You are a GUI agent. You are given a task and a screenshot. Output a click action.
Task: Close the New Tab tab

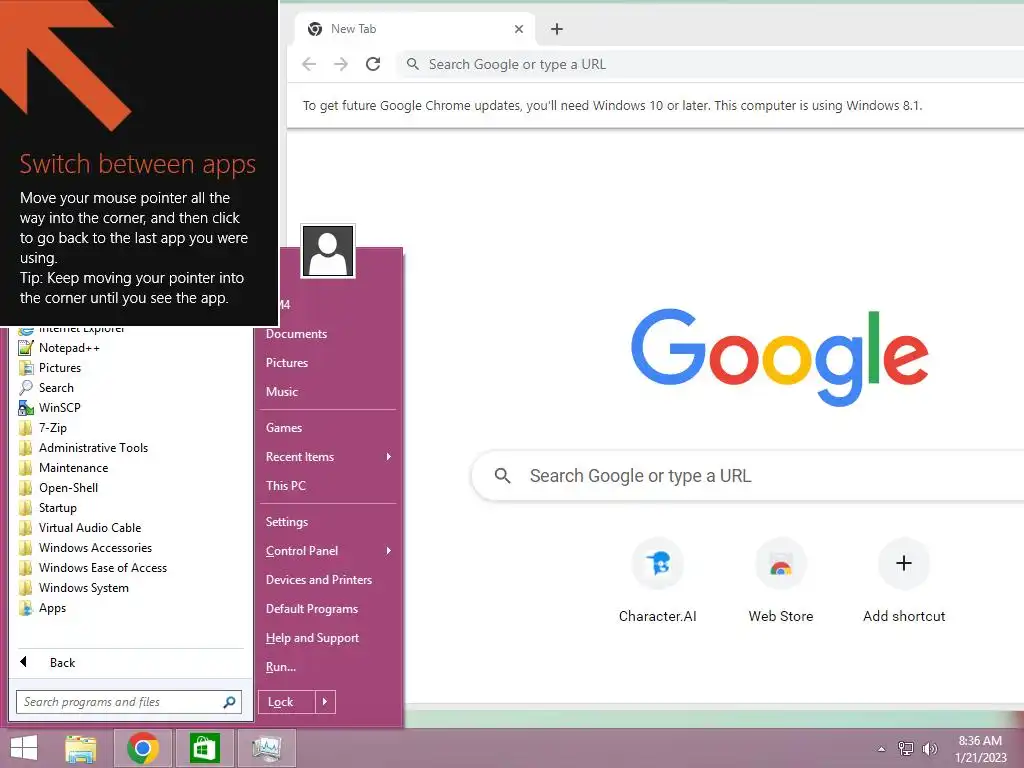pos(519,29)
